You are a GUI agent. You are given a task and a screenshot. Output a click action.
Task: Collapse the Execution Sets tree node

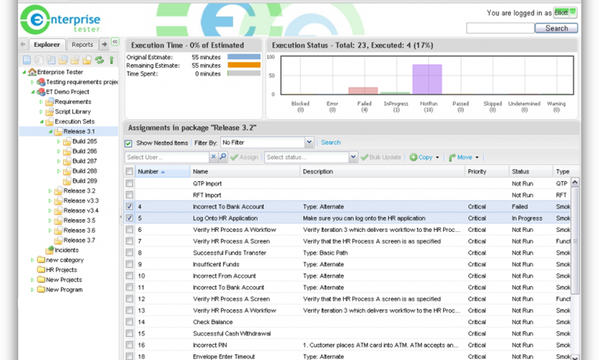(42, 122)
